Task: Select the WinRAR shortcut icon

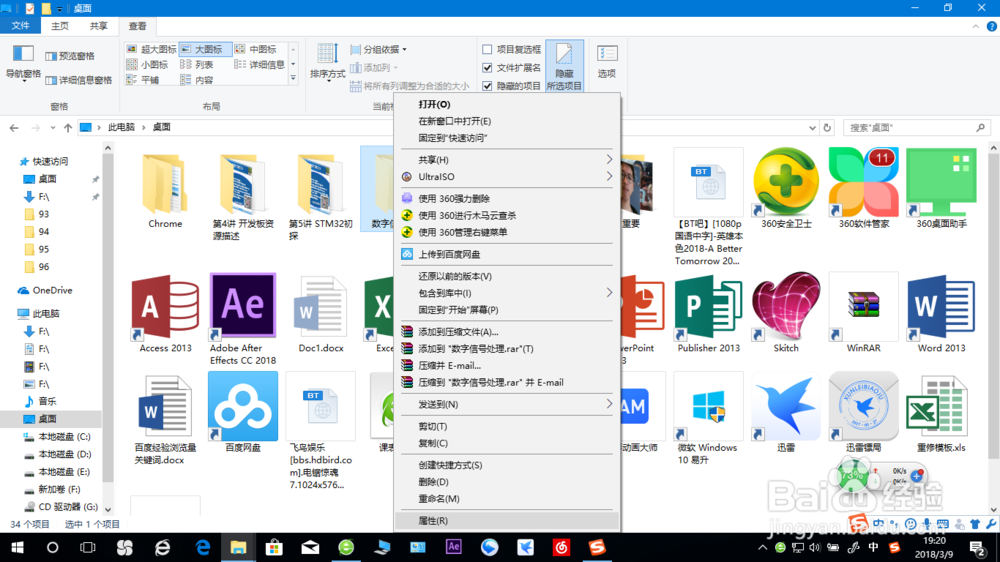Action: (864, 306)
